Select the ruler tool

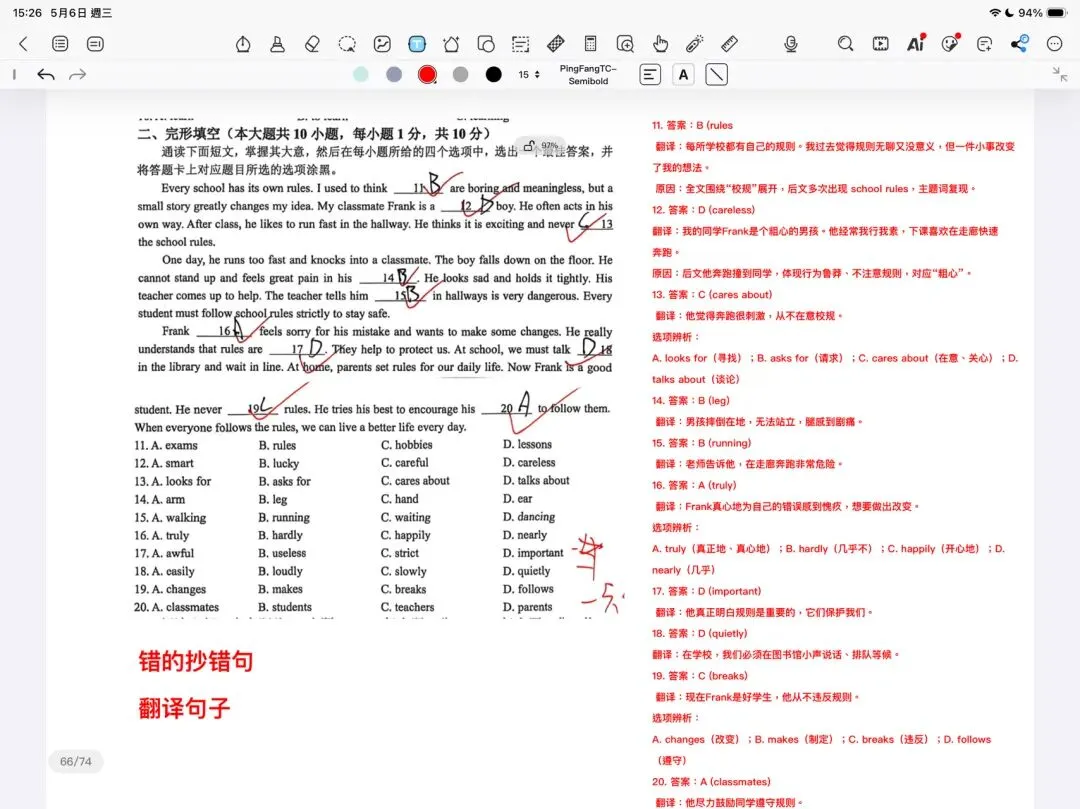(729, 44)
